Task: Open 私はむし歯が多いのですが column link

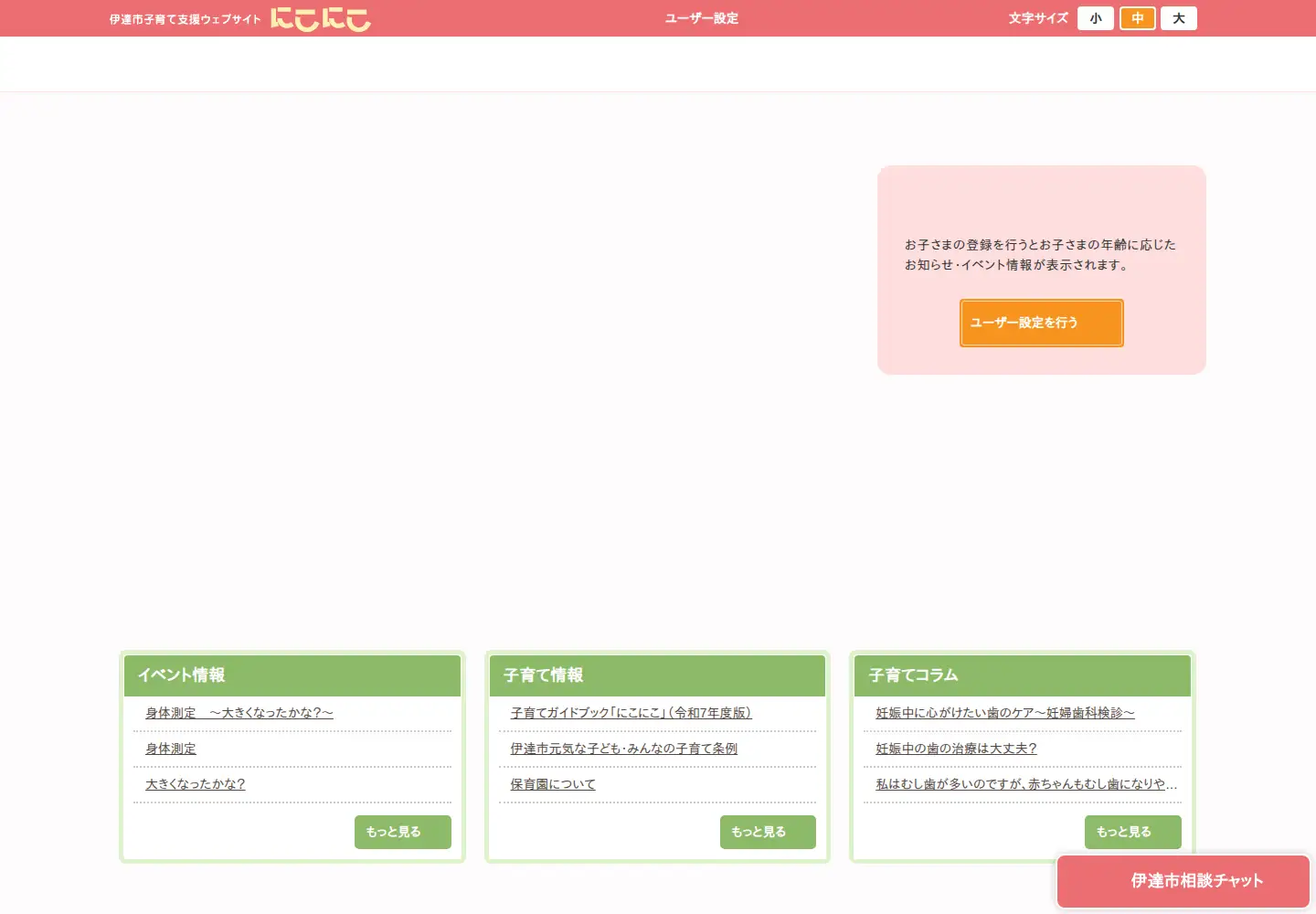Action: click(x=1026, y=784)
